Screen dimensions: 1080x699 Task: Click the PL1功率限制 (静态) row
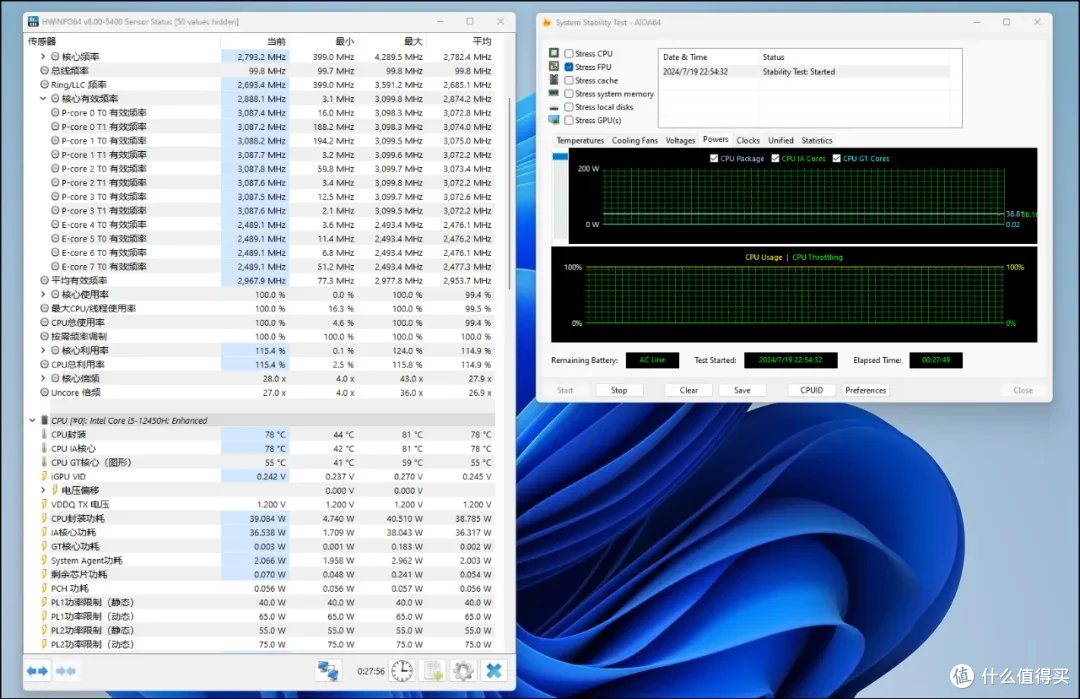coord(260,602)
